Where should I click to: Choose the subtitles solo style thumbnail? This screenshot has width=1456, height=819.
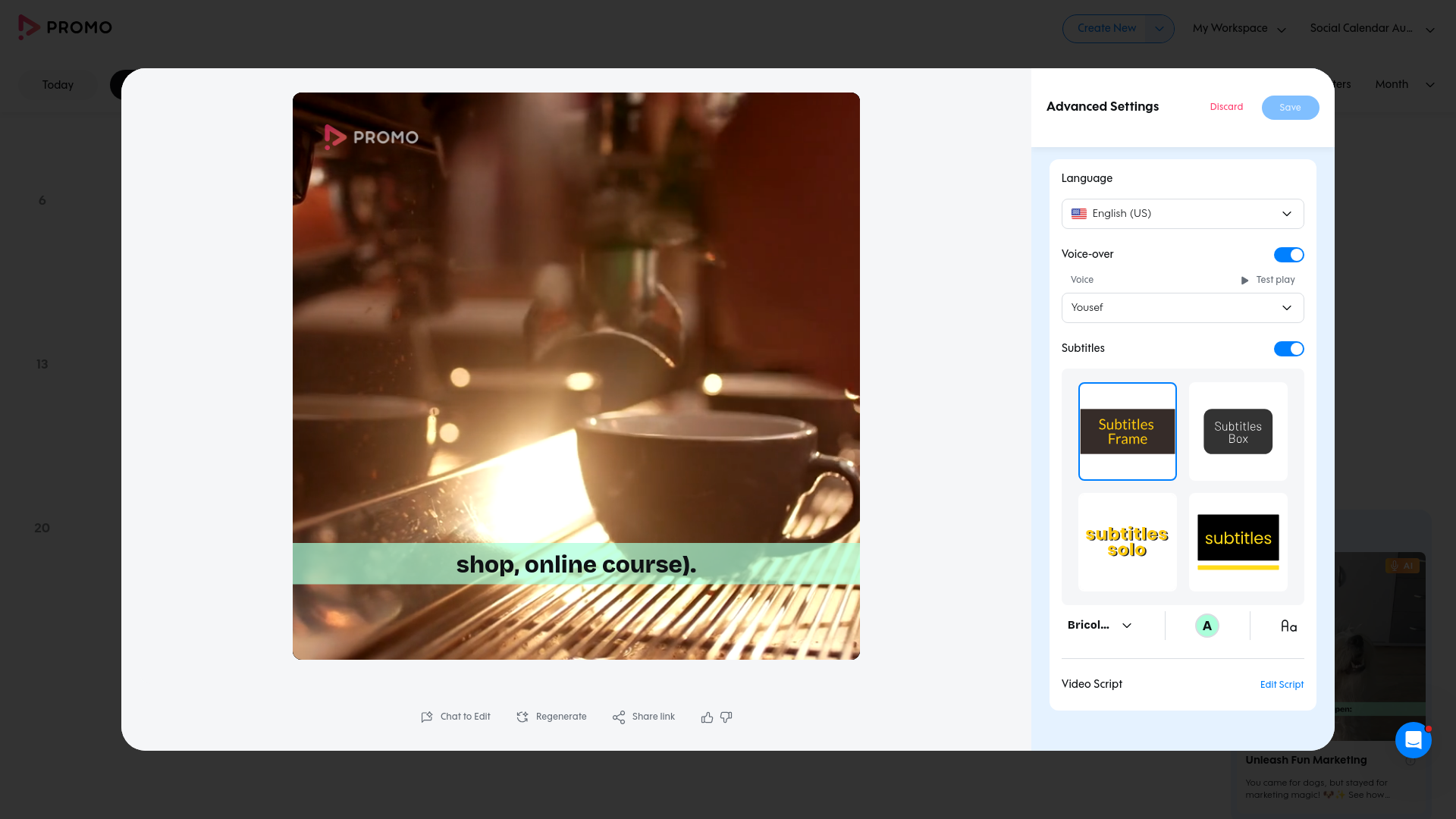pyautogui.click(x=1127, y=542)
